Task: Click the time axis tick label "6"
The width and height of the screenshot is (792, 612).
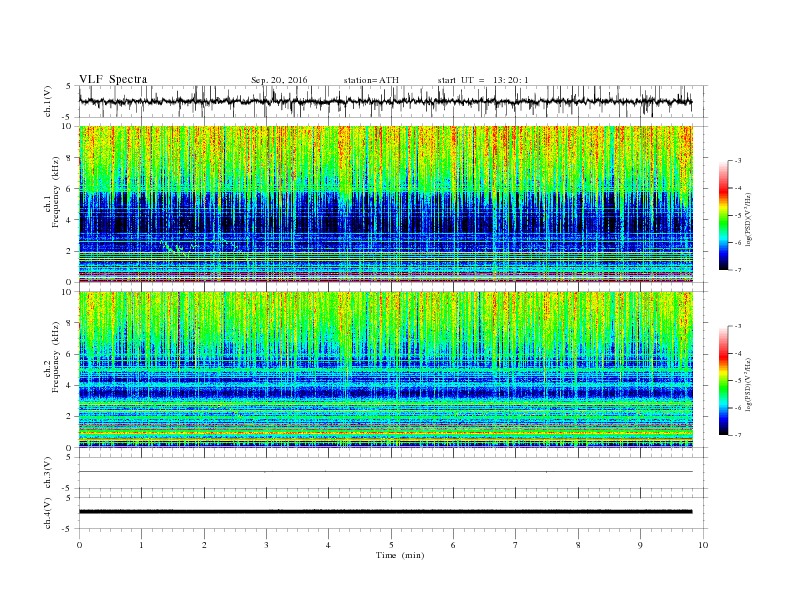Action: coord(453,545)
